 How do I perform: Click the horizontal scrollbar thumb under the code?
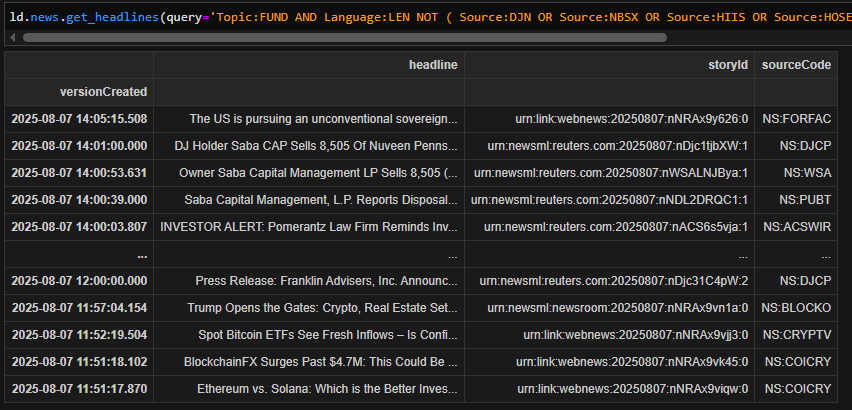coord(344,37)
